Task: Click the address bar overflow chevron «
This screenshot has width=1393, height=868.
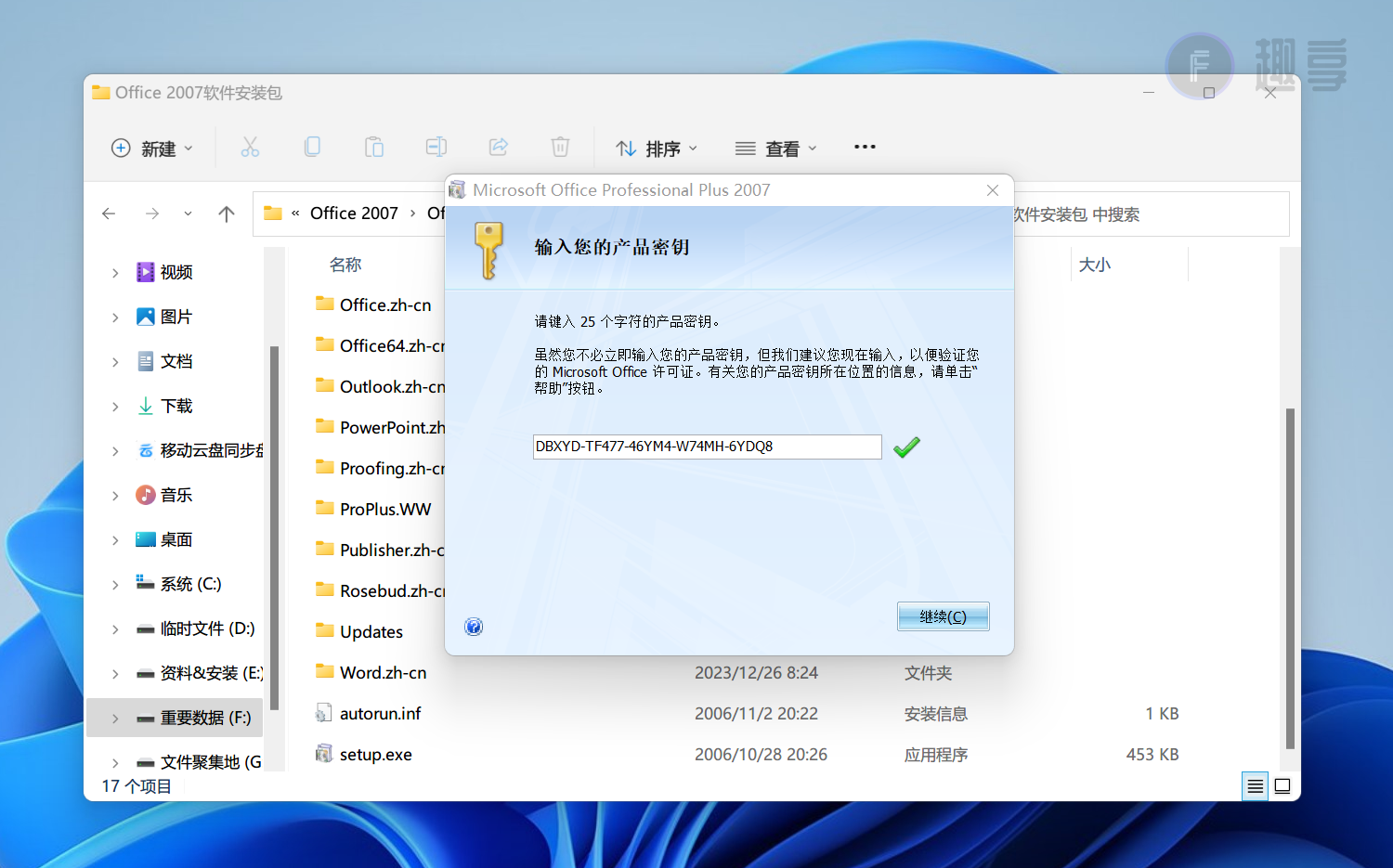Action: (295, 214)
